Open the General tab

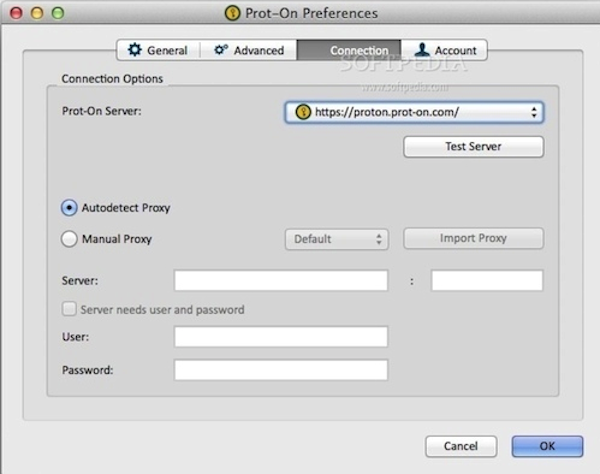click(x=158, y=50)
